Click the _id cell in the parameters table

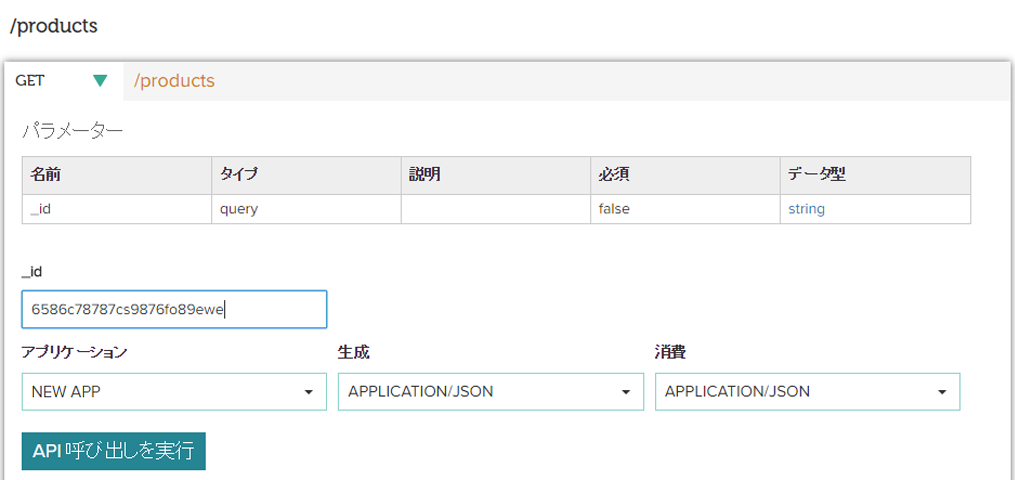(x=41, y=209)
